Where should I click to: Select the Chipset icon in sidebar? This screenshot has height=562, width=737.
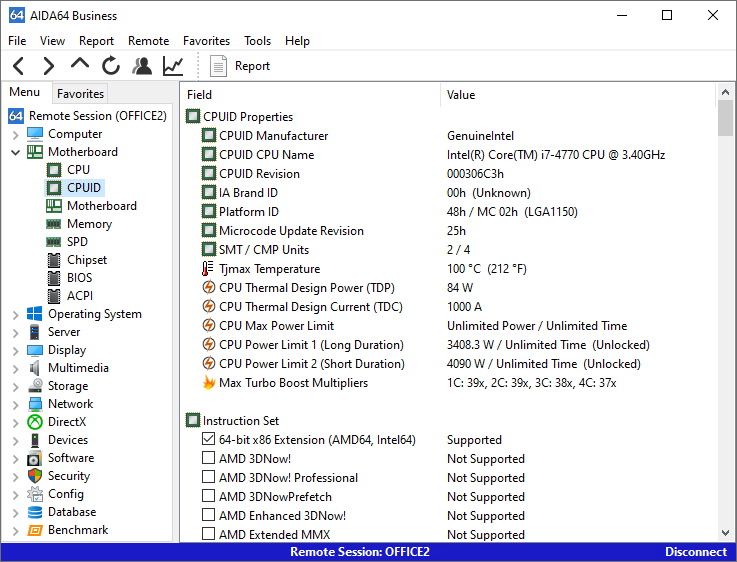[x=54, y=260]
